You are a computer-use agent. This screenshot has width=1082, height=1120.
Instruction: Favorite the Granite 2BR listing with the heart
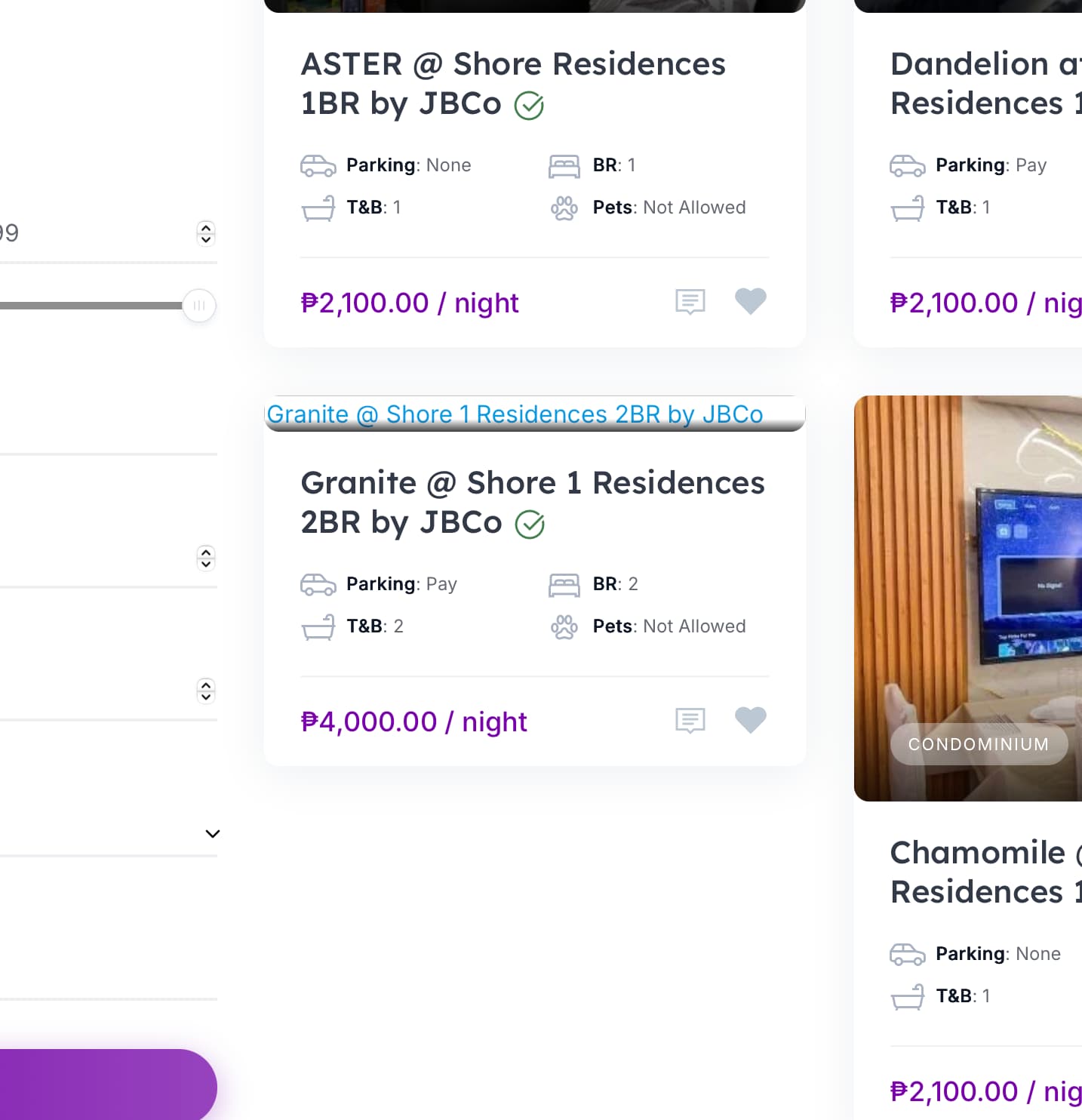750,720
